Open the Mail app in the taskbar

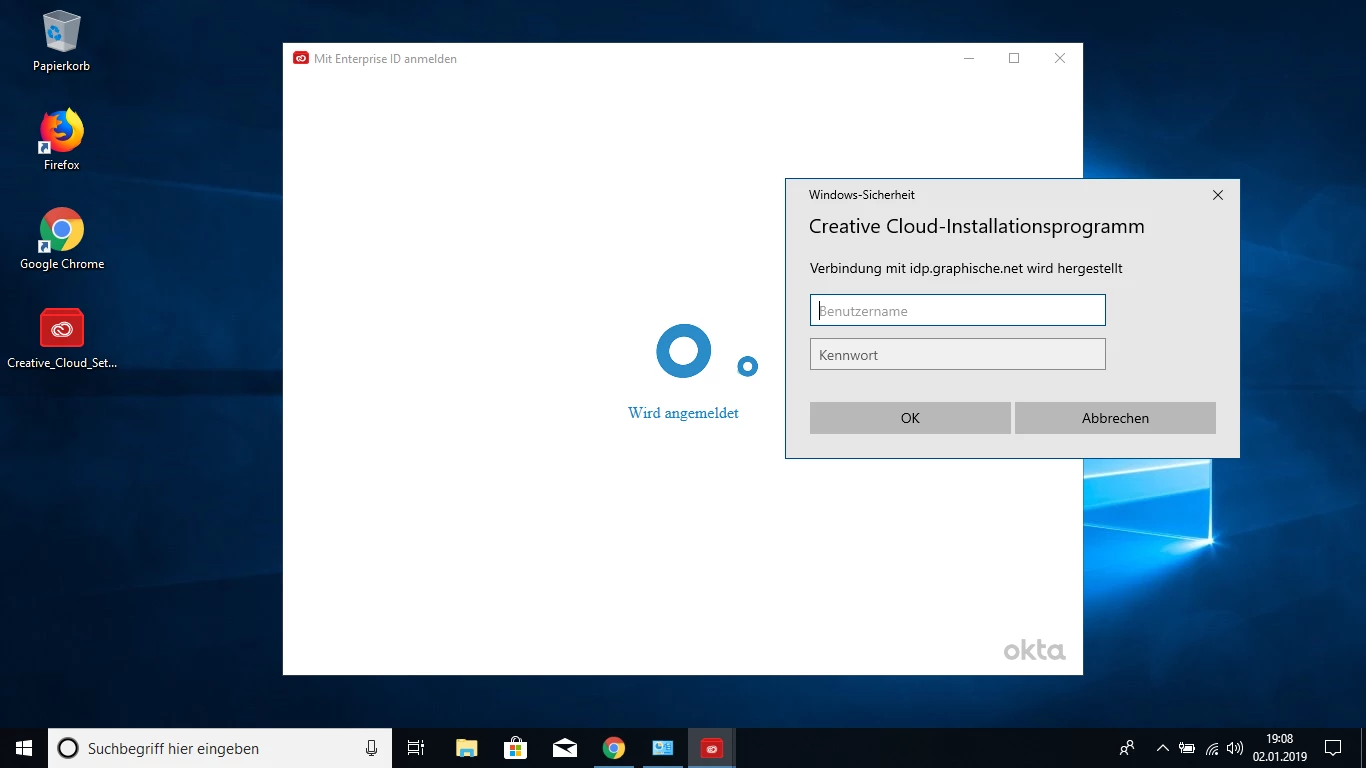coord(564,748)
